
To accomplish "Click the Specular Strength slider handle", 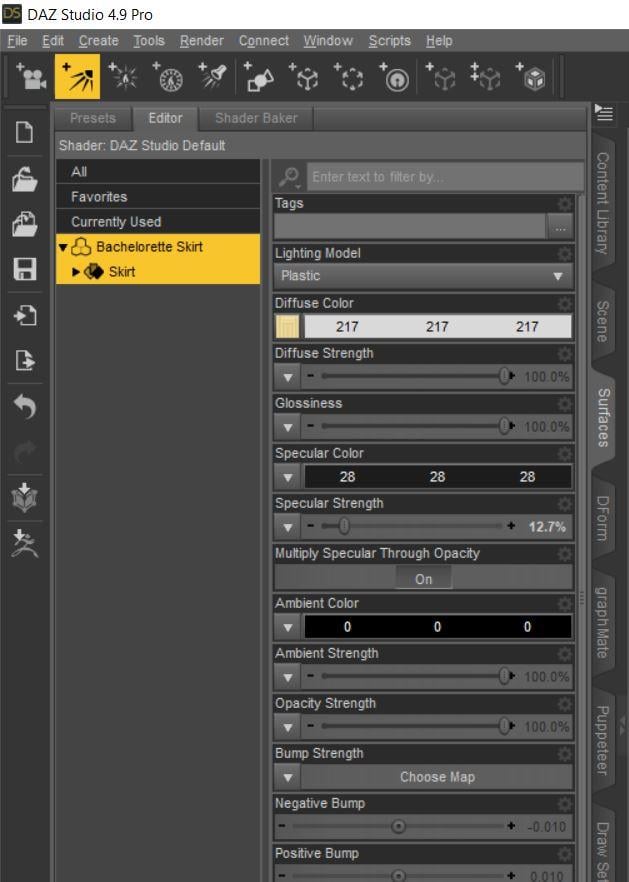I will click(x=344, y=526).
